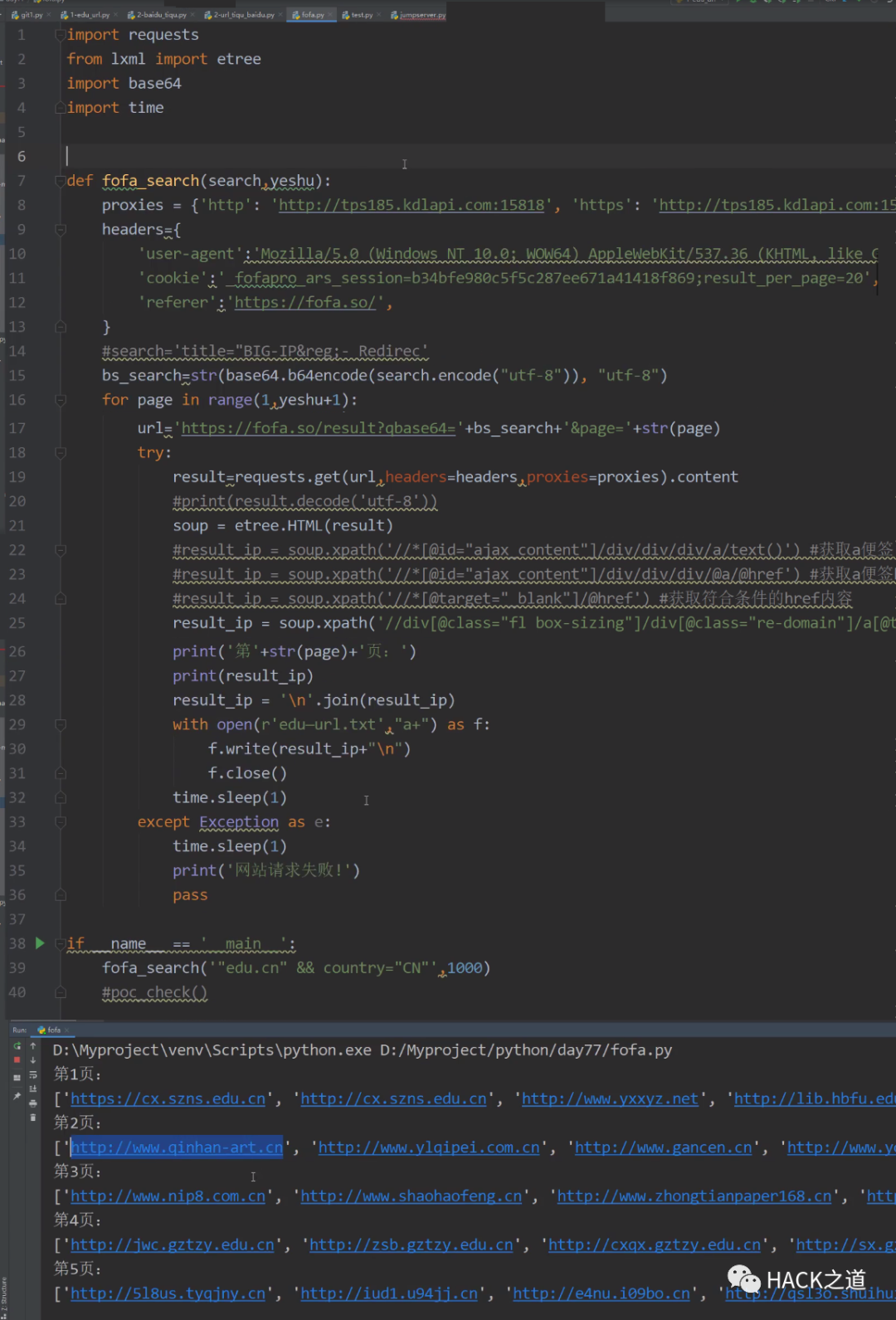Open http://www.gancen.cn link
The image size is (896, 1320).
click(663, 1147)
